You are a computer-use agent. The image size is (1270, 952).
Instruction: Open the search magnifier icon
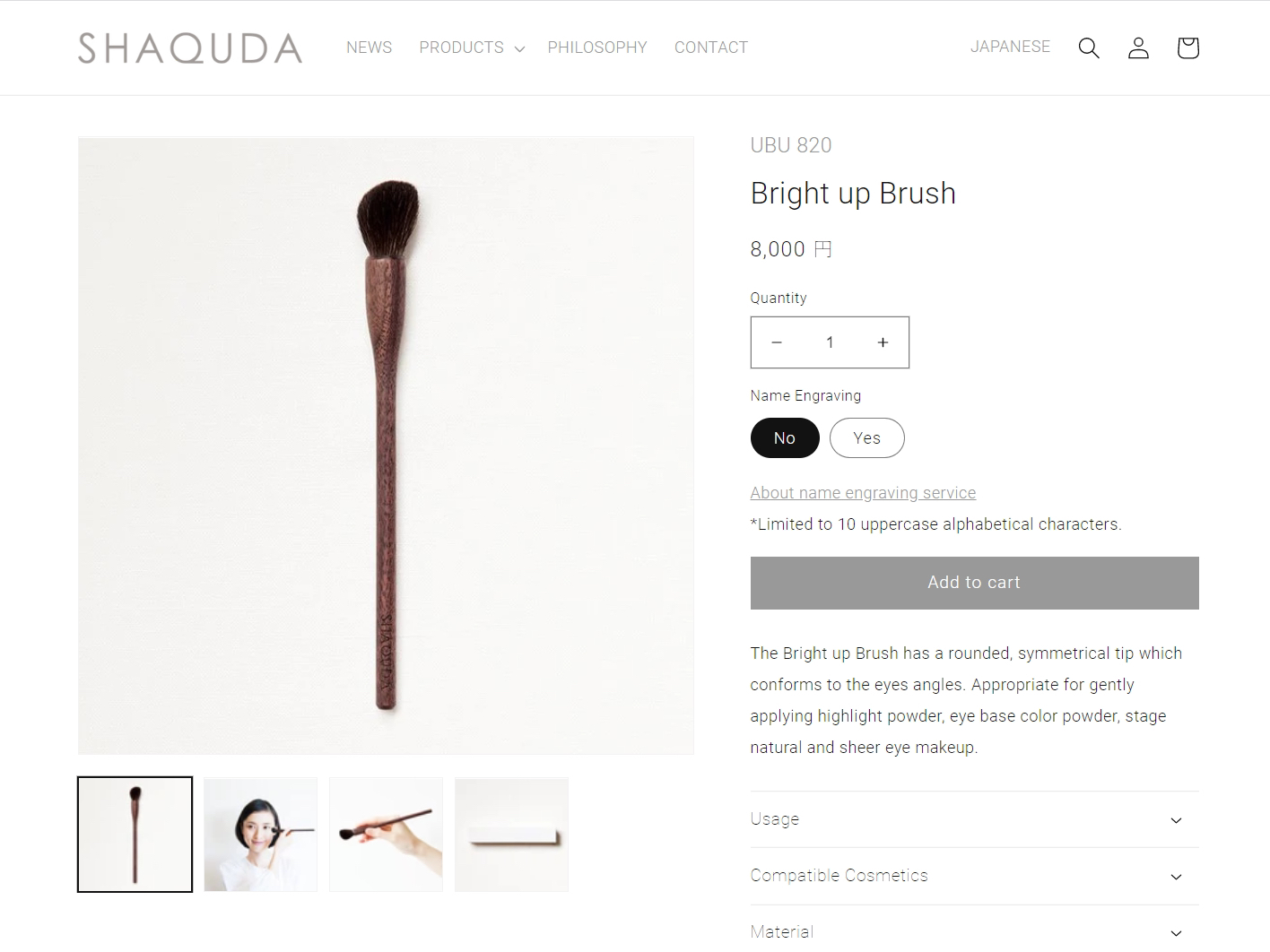1089,48
